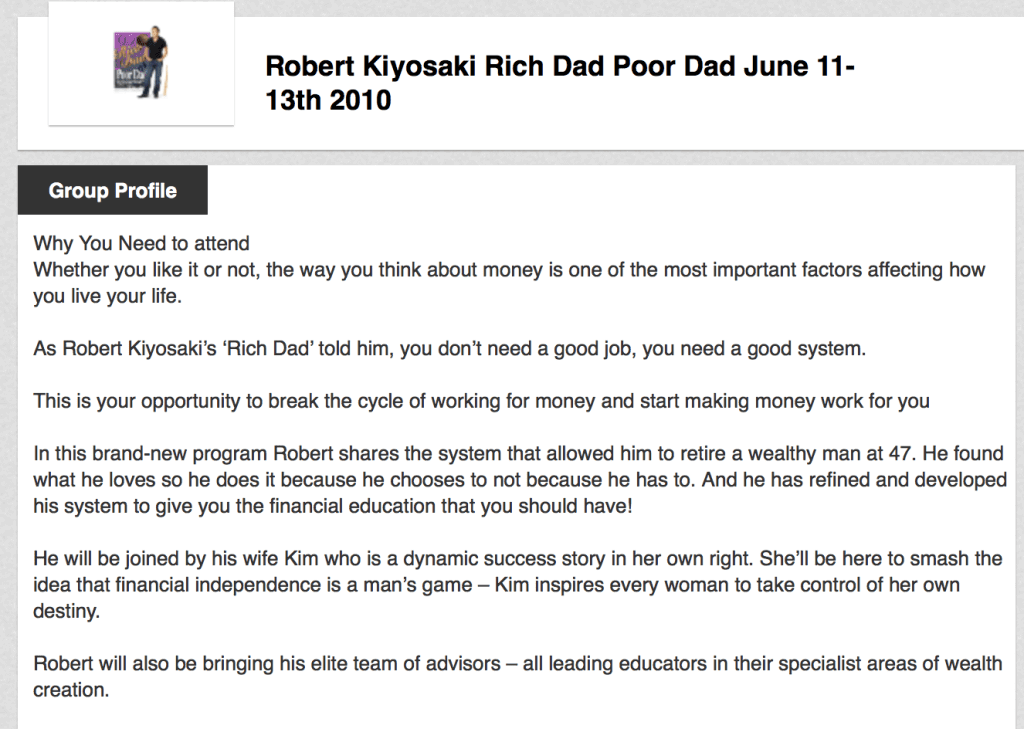Open the Group Profile tab
This screenshot has width=1024, height=729.
[112, 190]
